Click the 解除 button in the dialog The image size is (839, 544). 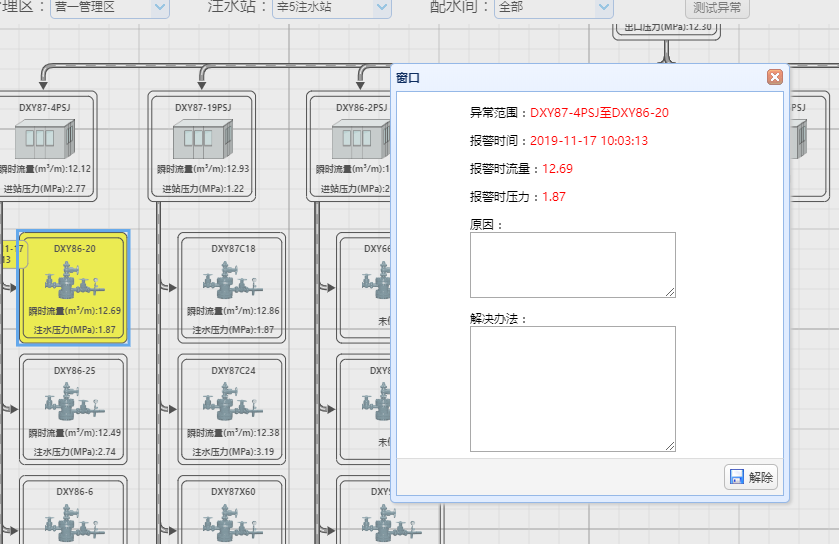[x=751, y=477]
